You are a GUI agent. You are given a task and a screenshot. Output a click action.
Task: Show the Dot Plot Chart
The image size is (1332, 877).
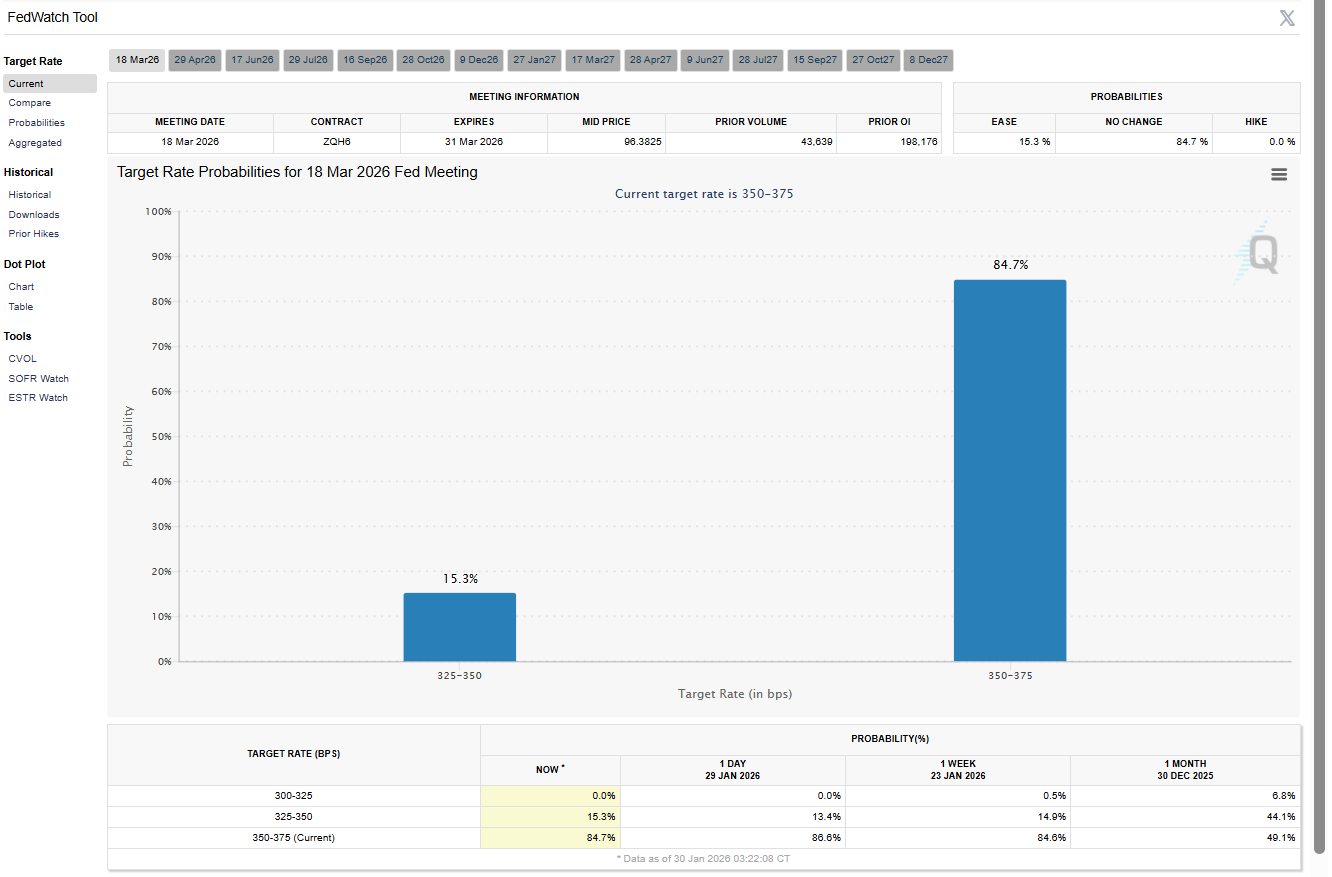pos(21,287)
